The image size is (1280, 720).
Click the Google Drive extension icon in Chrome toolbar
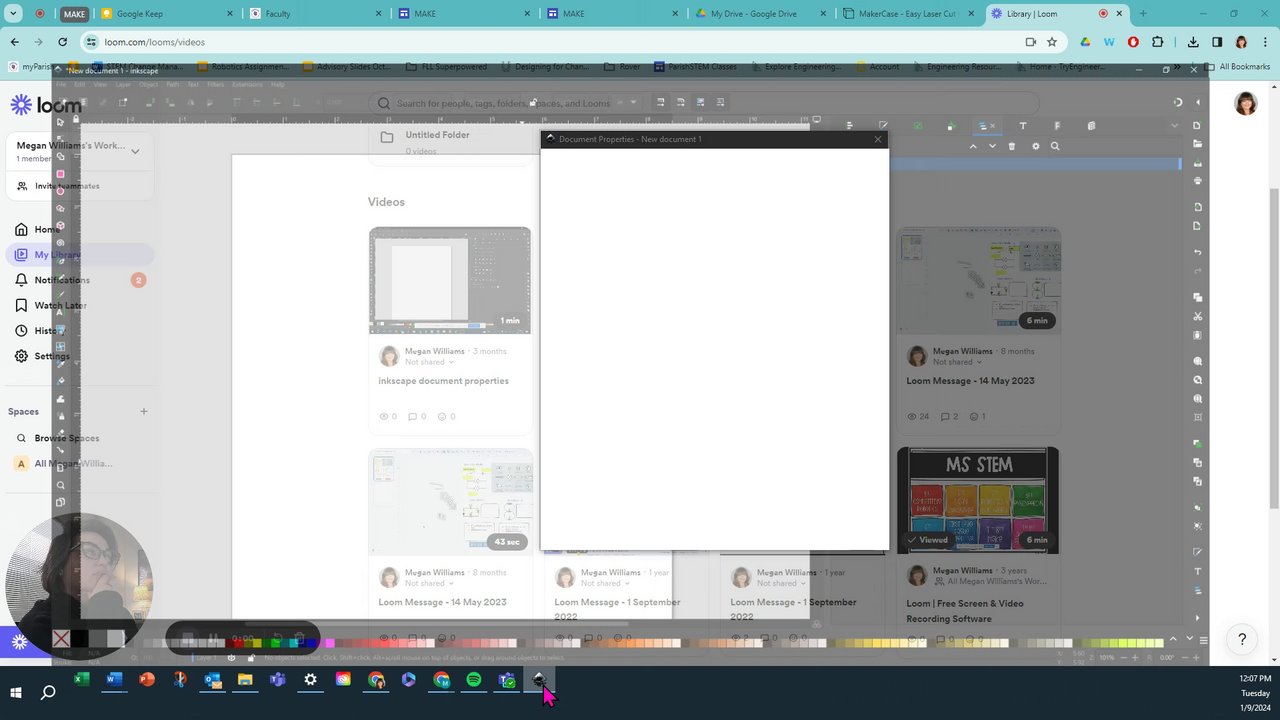coord(1085,42)
